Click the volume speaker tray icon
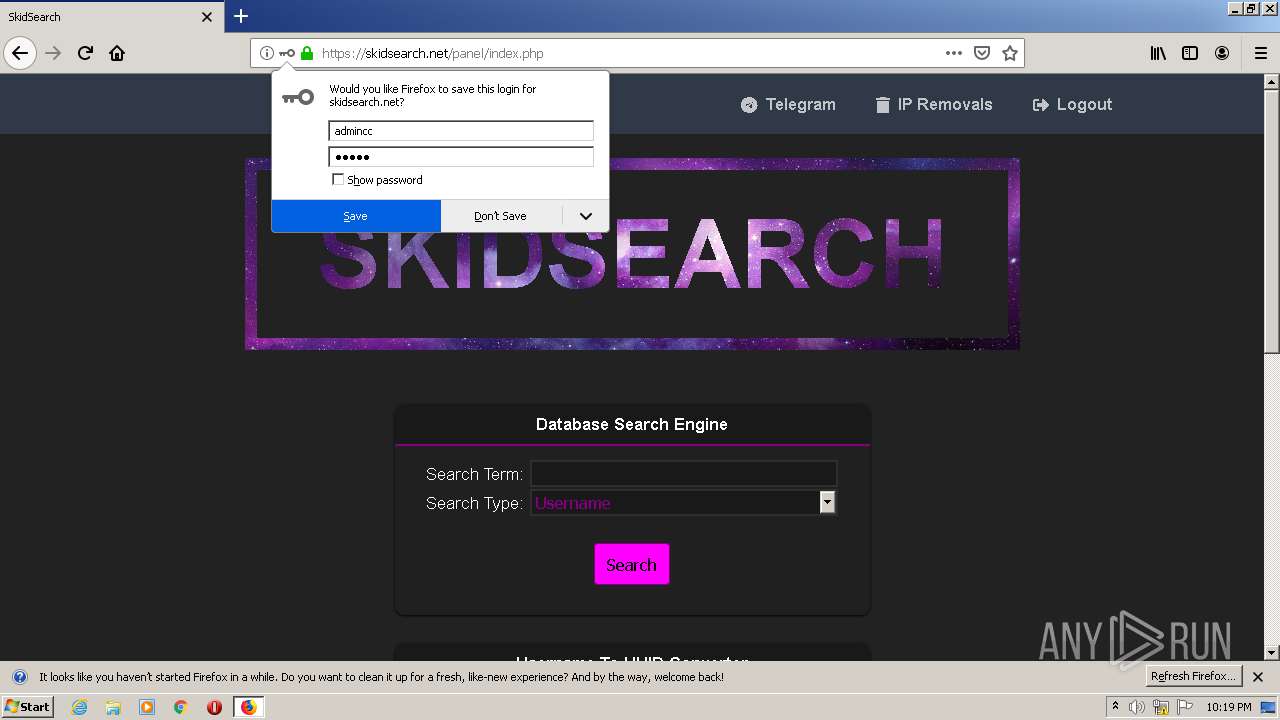Screen dimensions: 1280x720 [x=1136, y=707]
